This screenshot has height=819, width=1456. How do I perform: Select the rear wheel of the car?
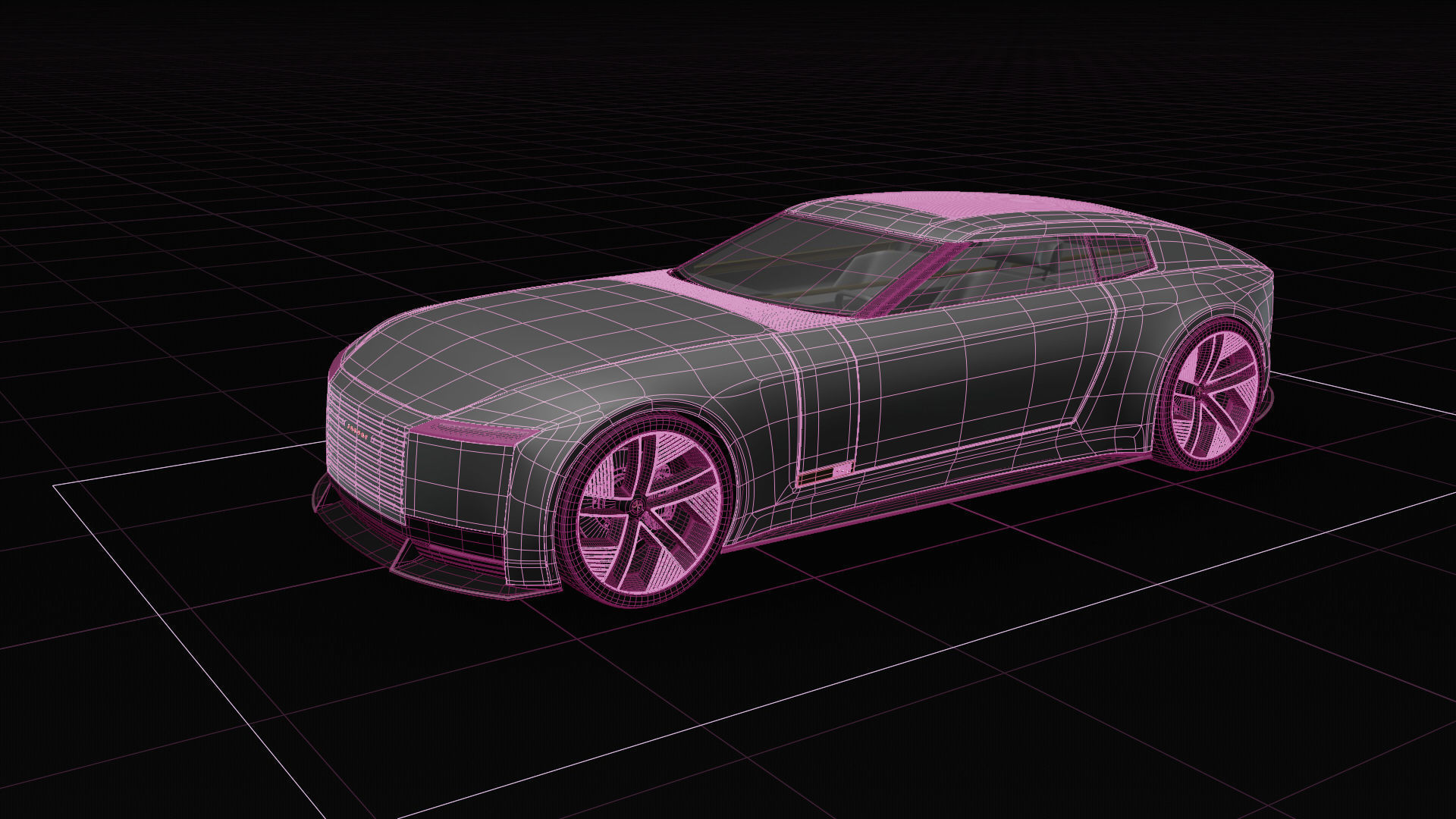1212,394
